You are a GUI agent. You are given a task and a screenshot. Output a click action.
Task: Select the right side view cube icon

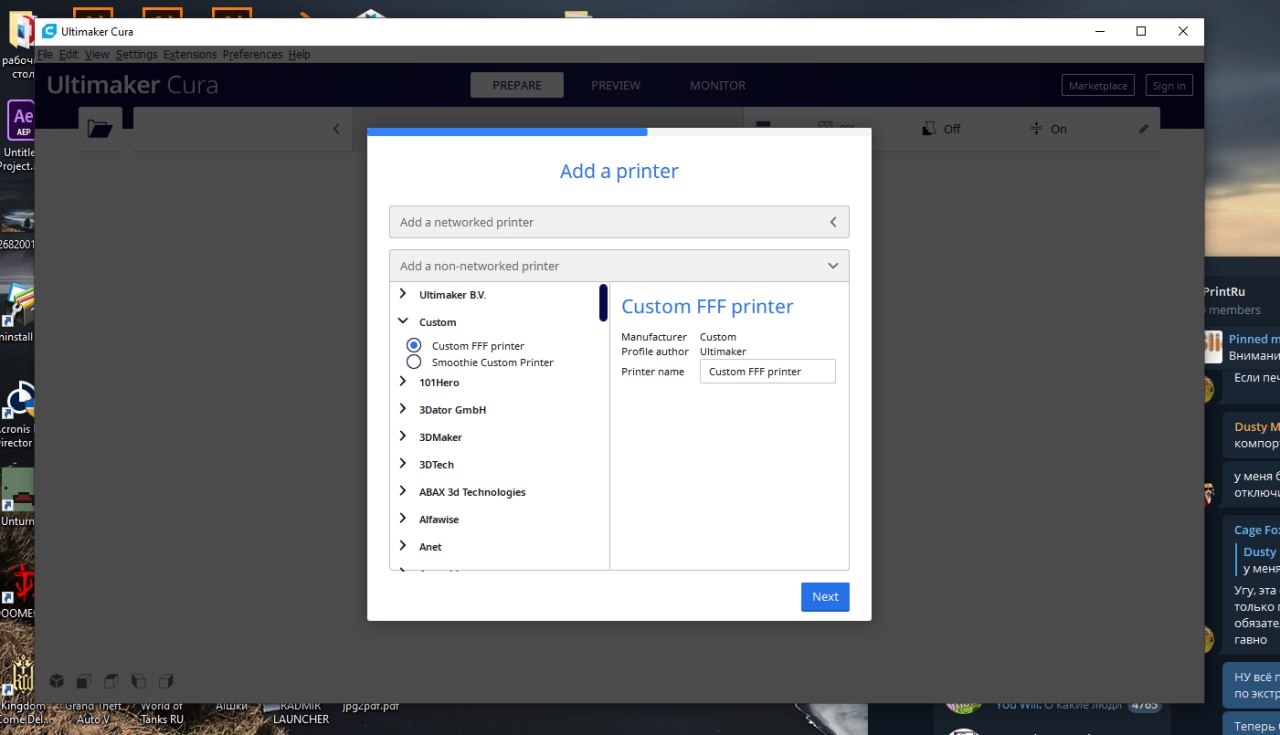pyautogui.click(x=166, y=681)
